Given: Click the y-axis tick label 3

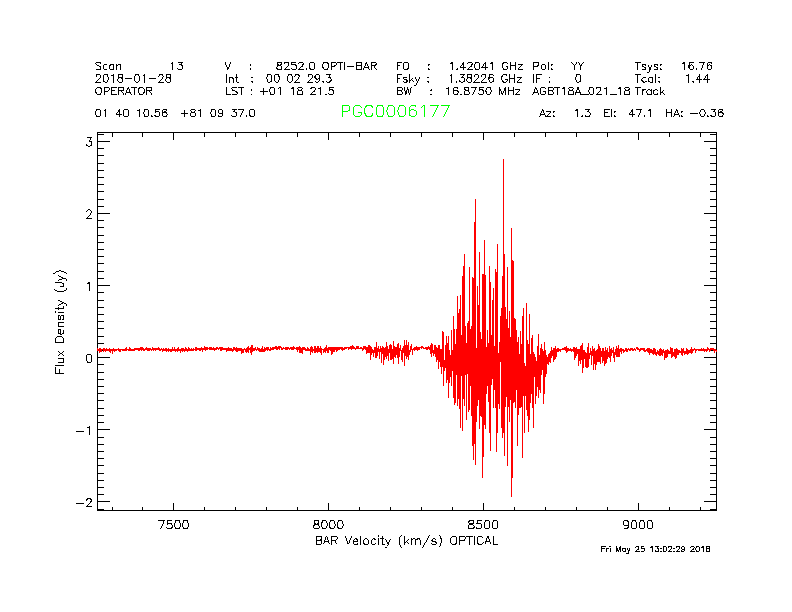Looking at the screenshot, I should (89, 142).
